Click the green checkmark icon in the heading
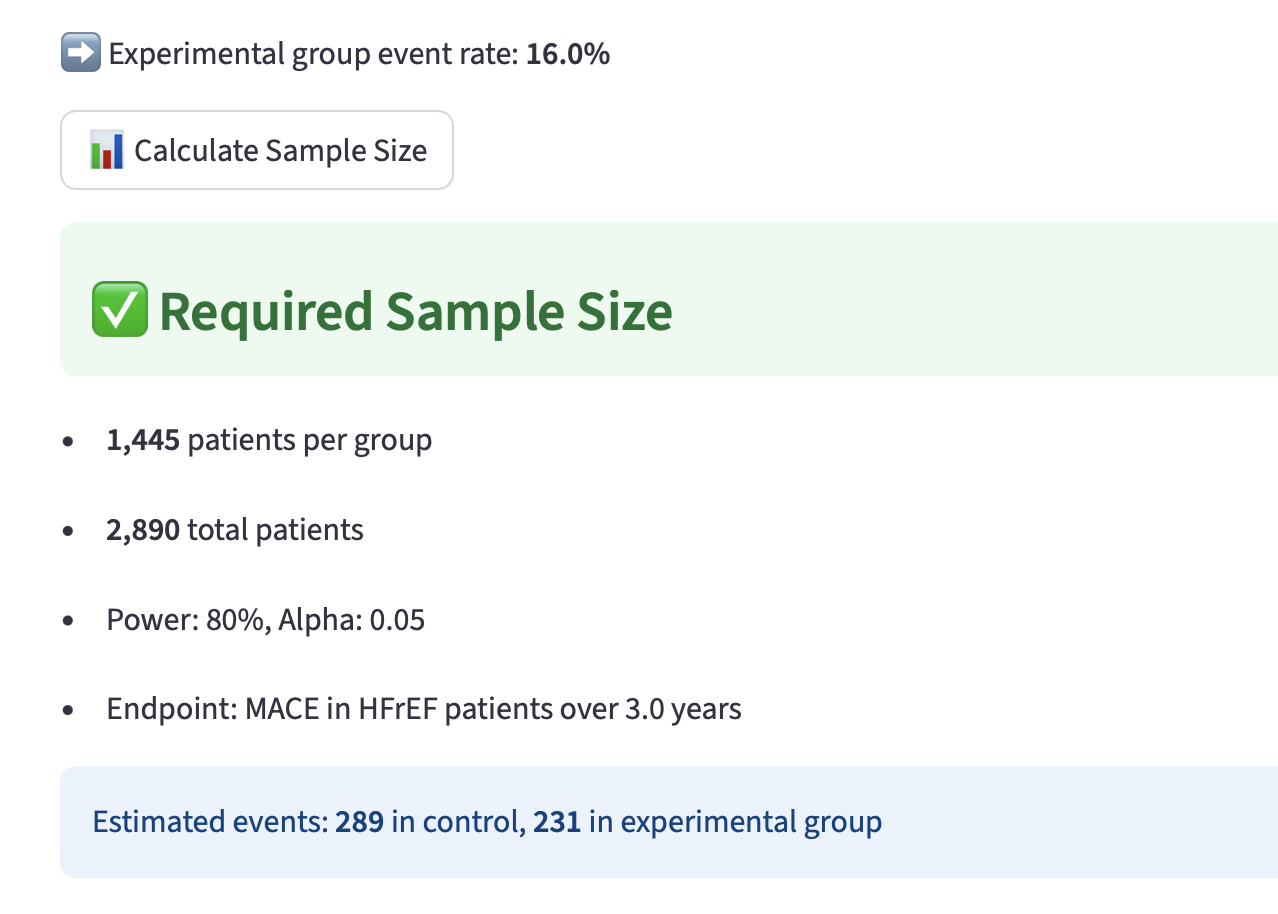Viewport: 1278px width, 914px height. [119, 310]
